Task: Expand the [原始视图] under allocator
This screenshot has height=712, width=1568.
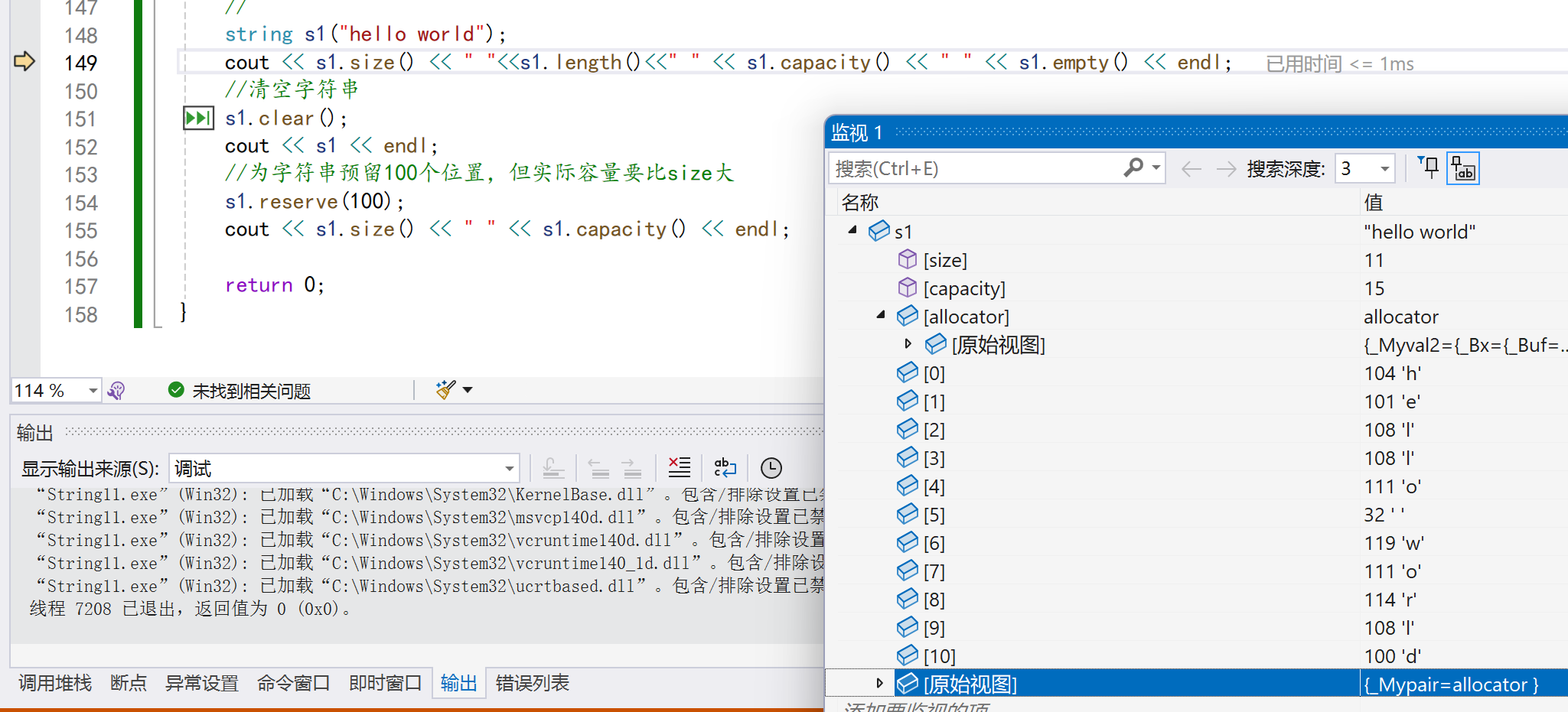Action: [908, 344]
